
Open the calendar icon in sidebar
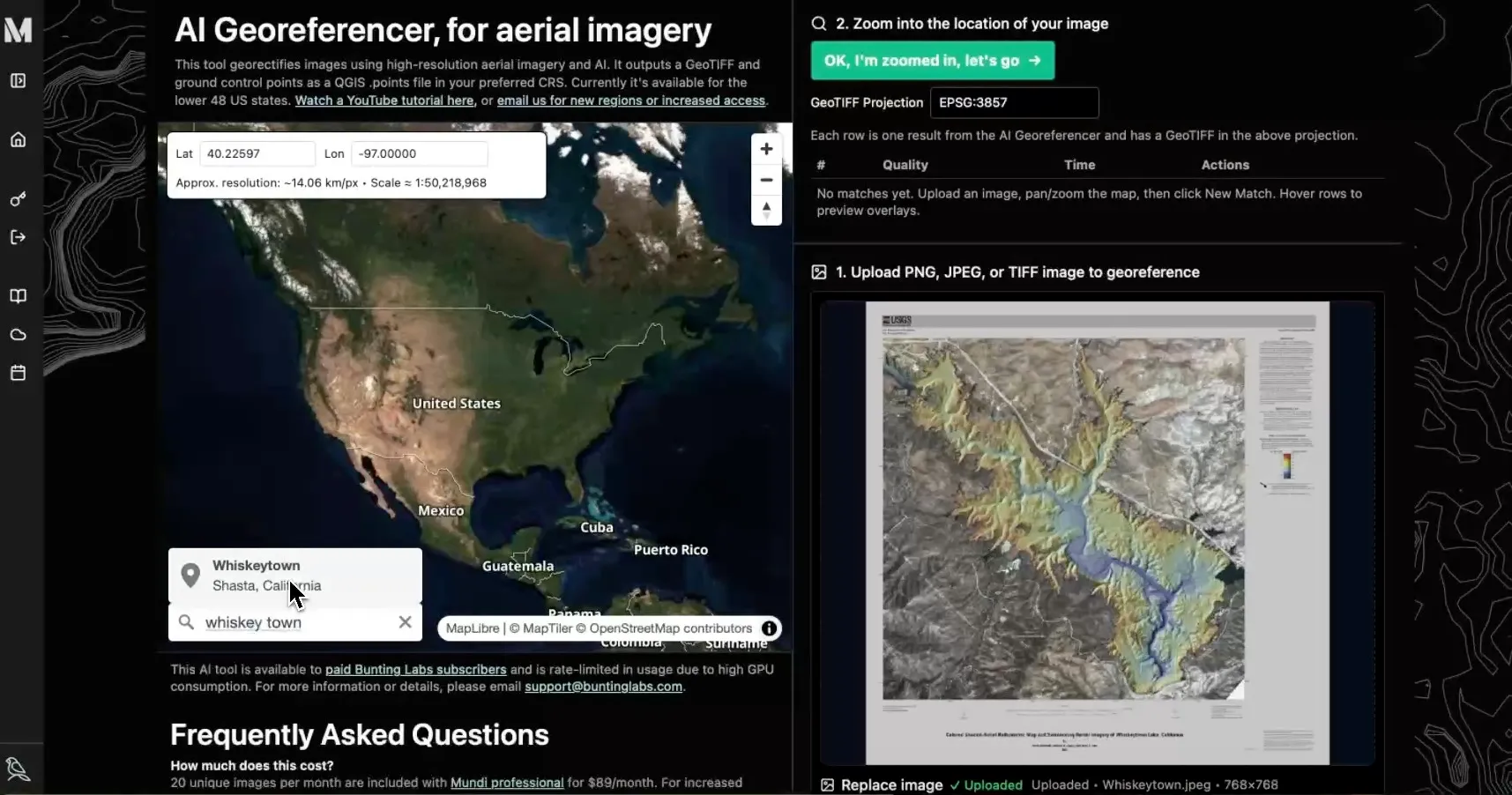[18, 373]
